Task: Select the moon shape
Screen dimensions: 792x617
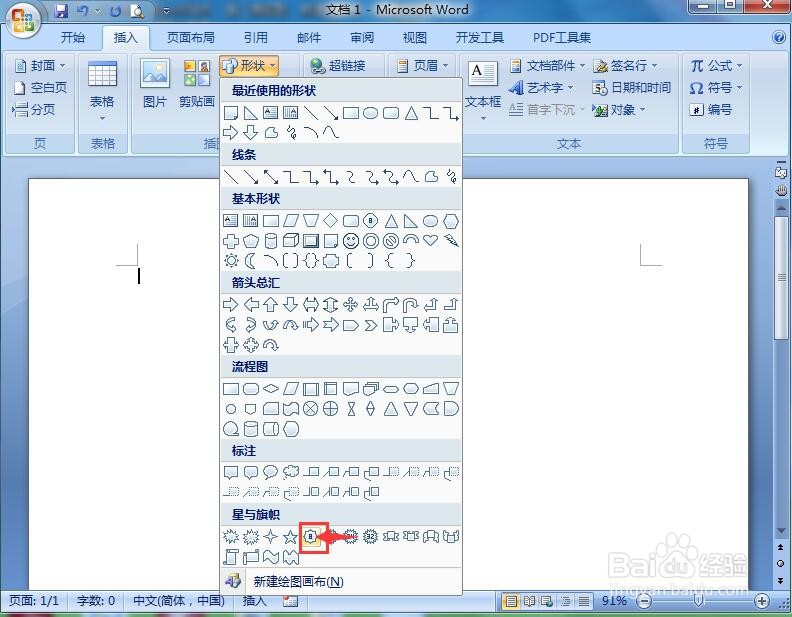Action: tap(251, 261)
